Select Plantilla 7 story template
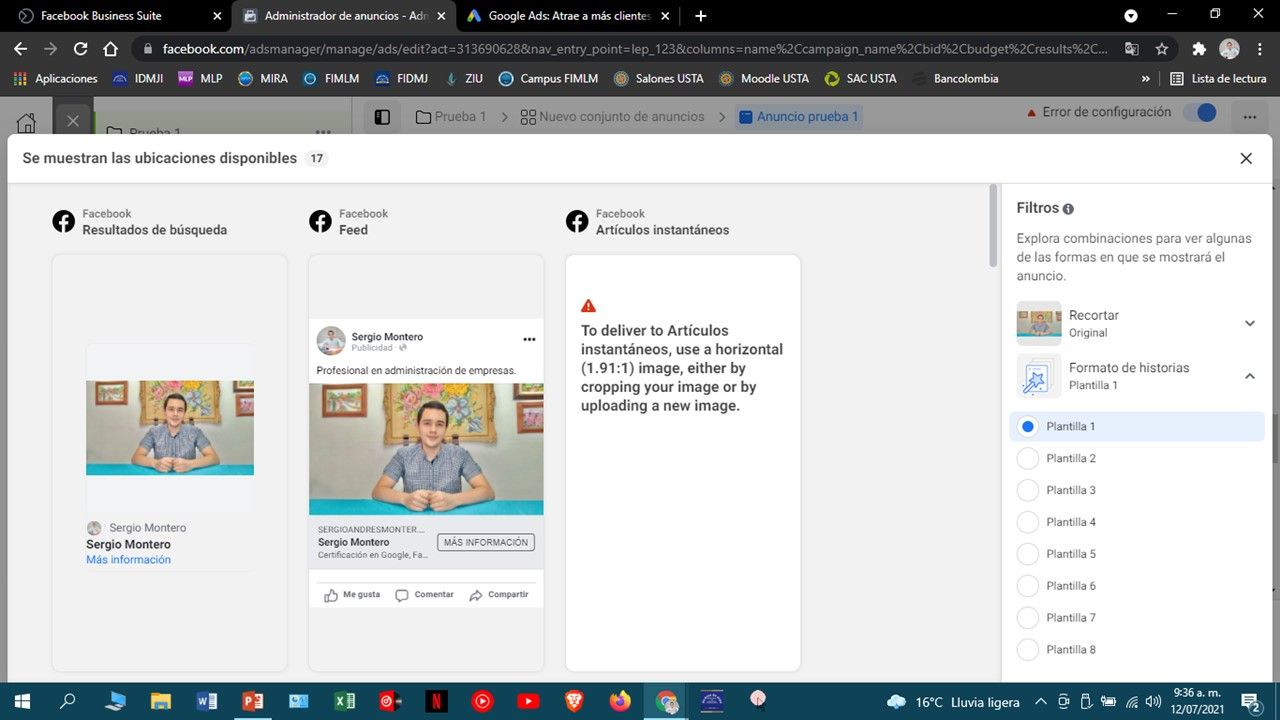 pos(1027,618)
